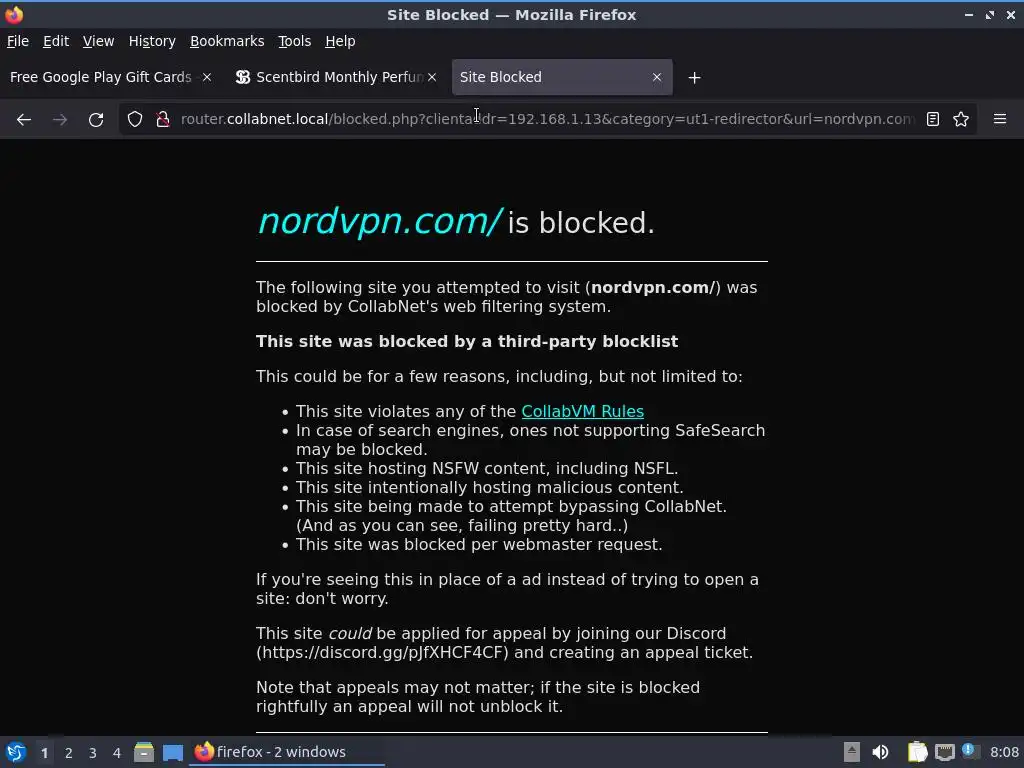
Task: Close the Site Blocked tab
Action: click(x=657, y=77)
